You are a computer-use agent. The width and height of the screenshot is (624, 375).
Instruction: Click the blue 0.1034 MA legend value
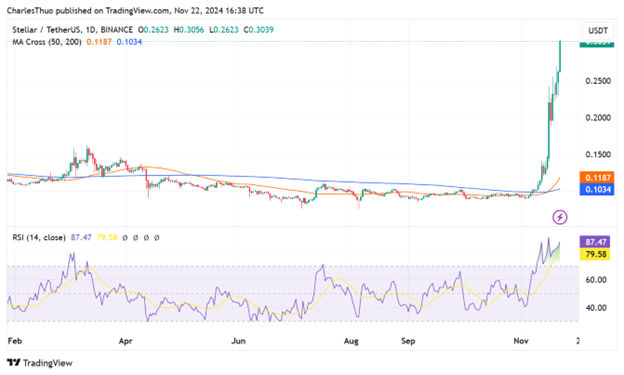pyautogui.click(x=129, y=41)
